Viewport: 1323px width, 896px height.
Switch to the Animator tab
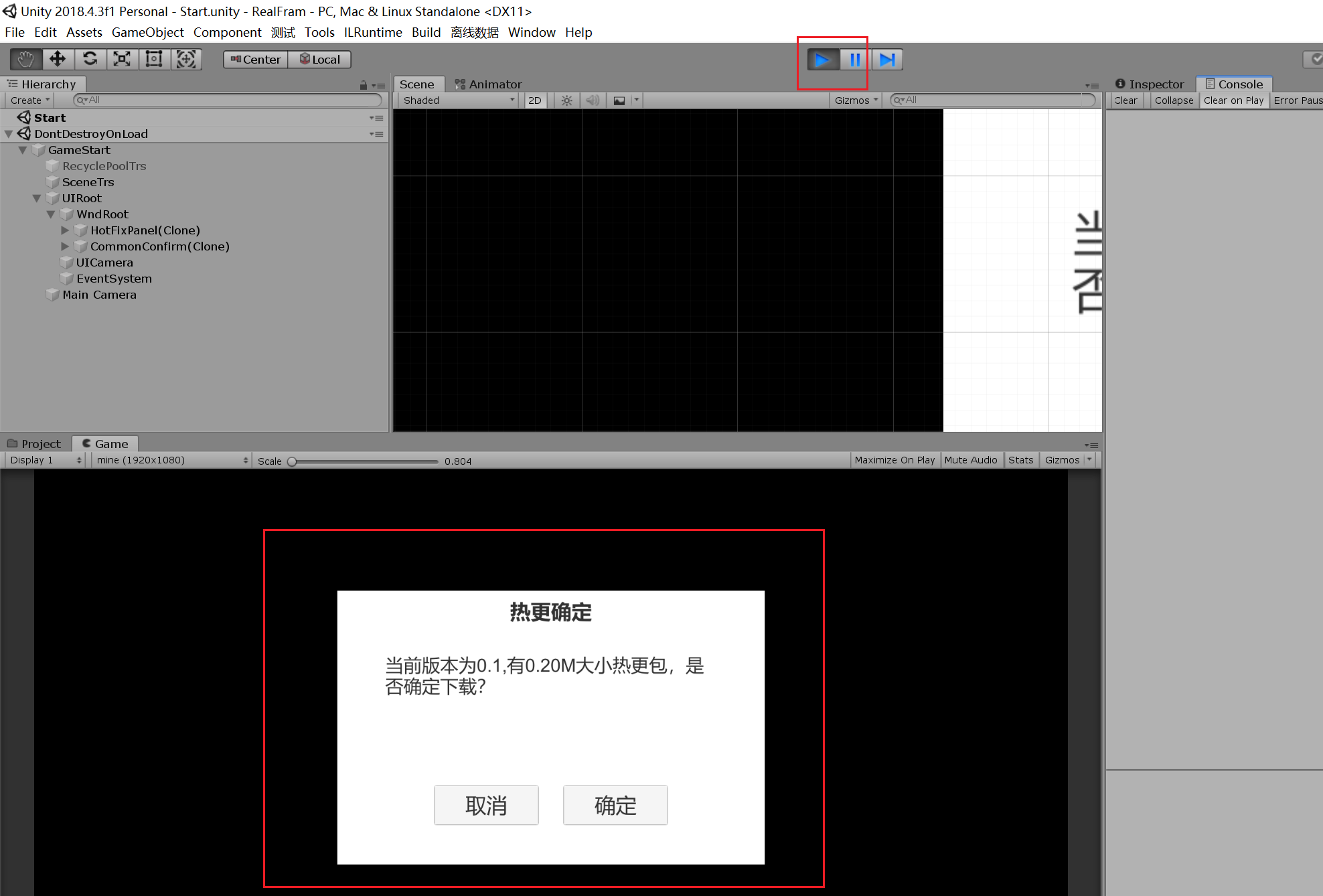coord(488,84)
